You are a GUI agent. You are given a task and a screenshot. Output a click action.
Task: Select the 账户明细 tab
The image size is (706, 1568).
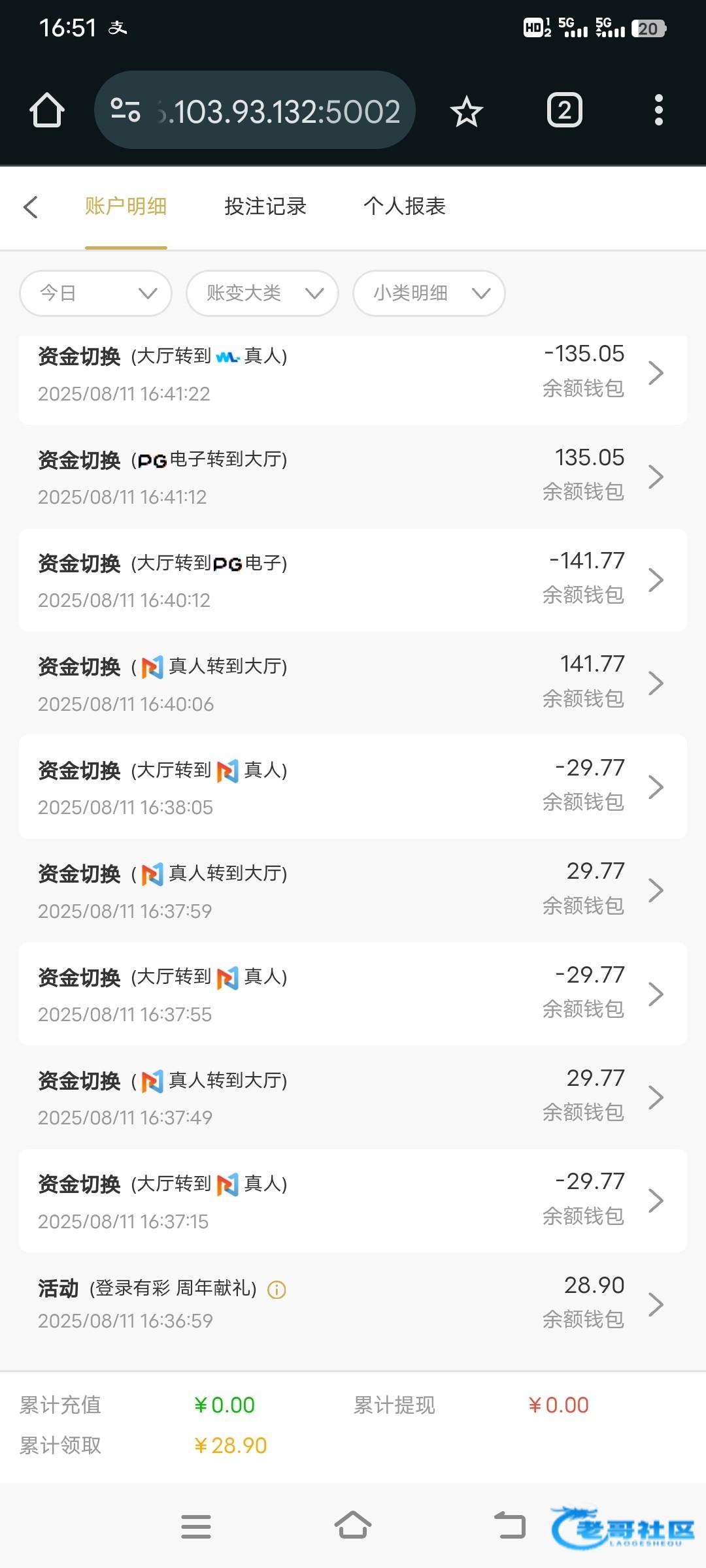click(x=126, y=206)
